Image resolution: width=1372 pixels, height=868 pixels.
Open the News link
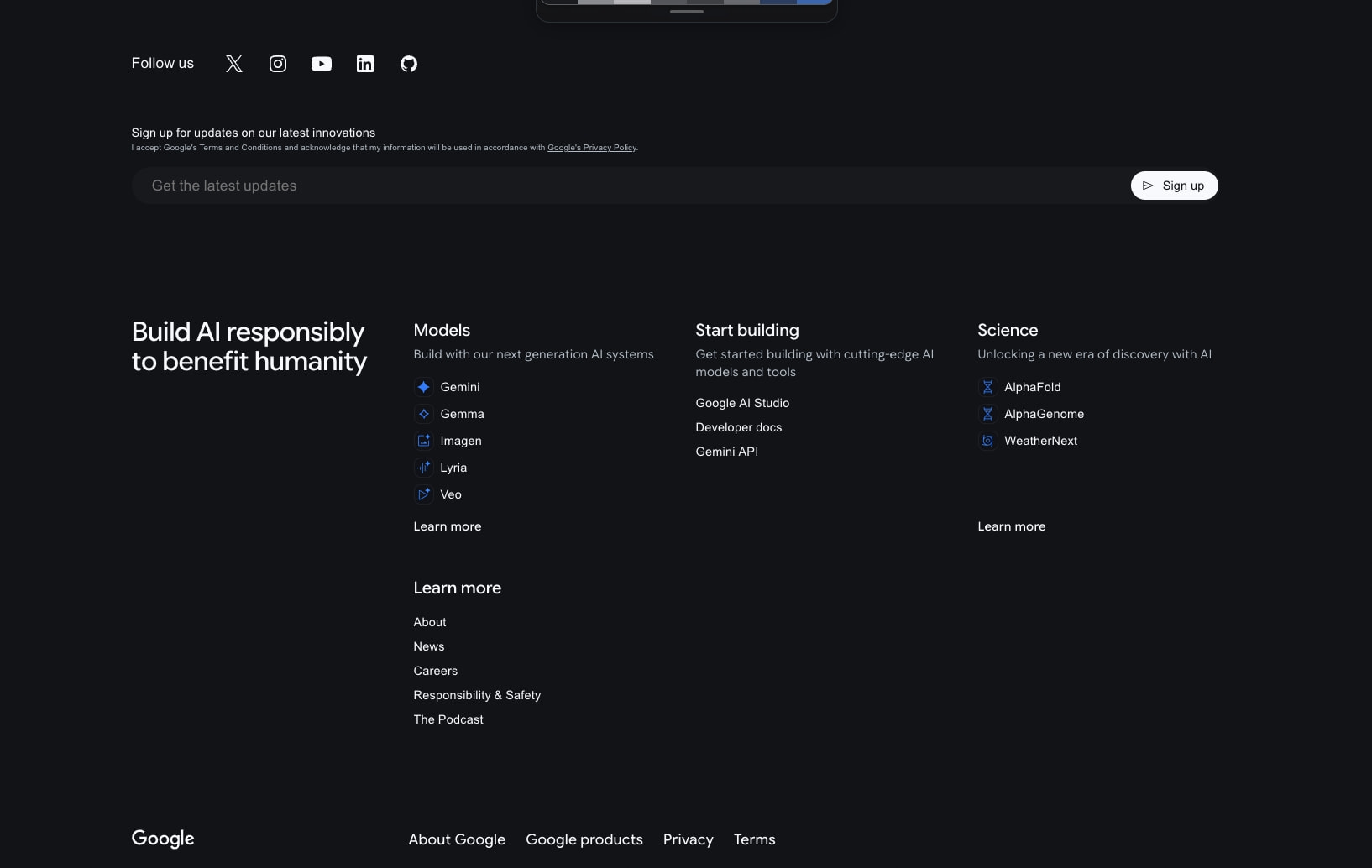tap(429, 646)
